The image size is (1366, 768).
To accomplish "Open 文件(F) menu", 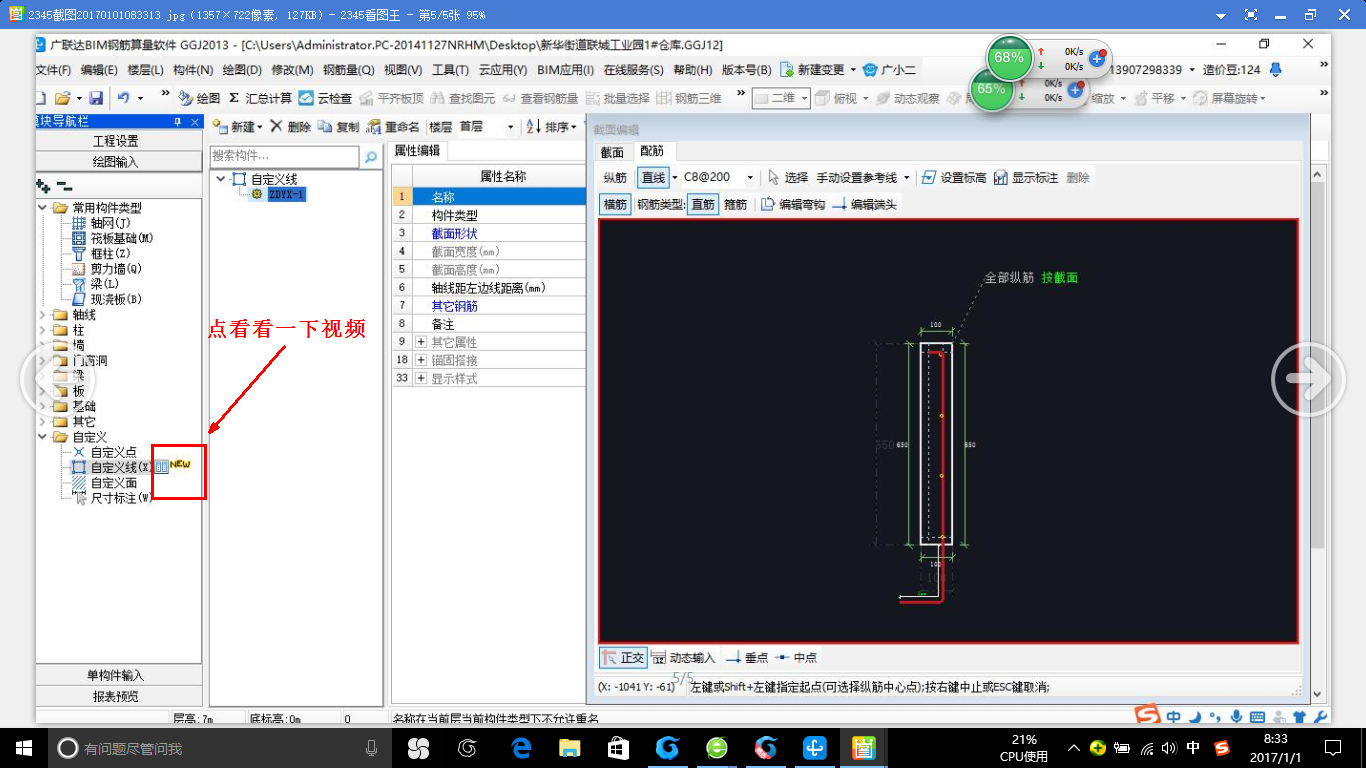I will [x=54, y=70].
